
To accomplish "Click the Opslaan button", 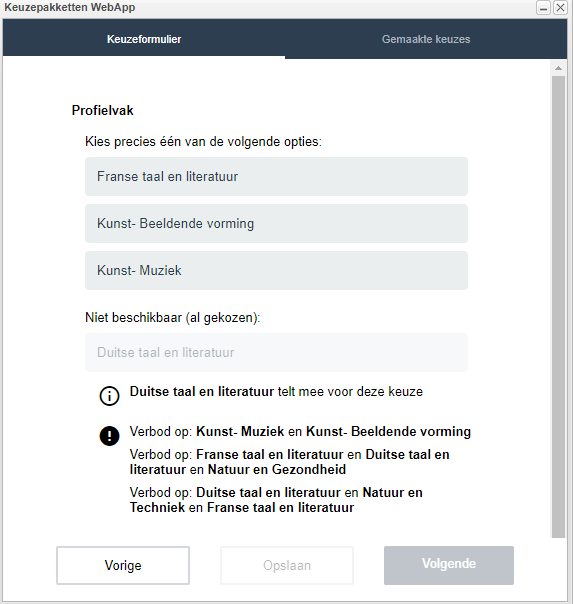I will 287,565.
